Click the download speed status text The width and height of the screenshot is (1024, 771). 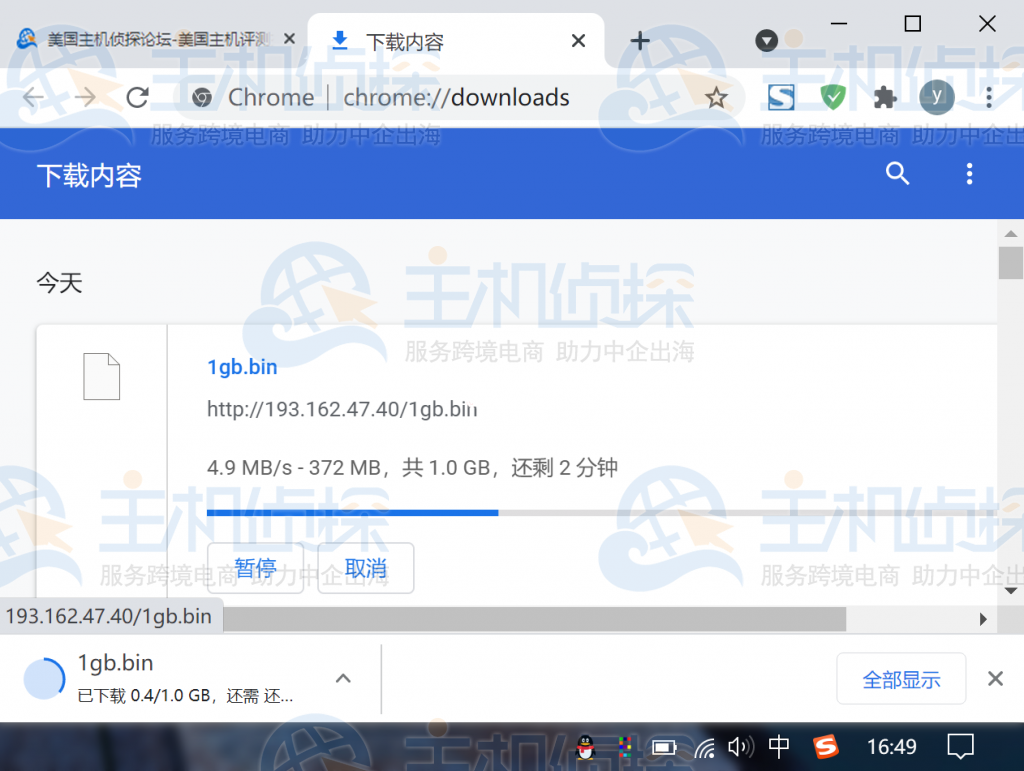412,467
